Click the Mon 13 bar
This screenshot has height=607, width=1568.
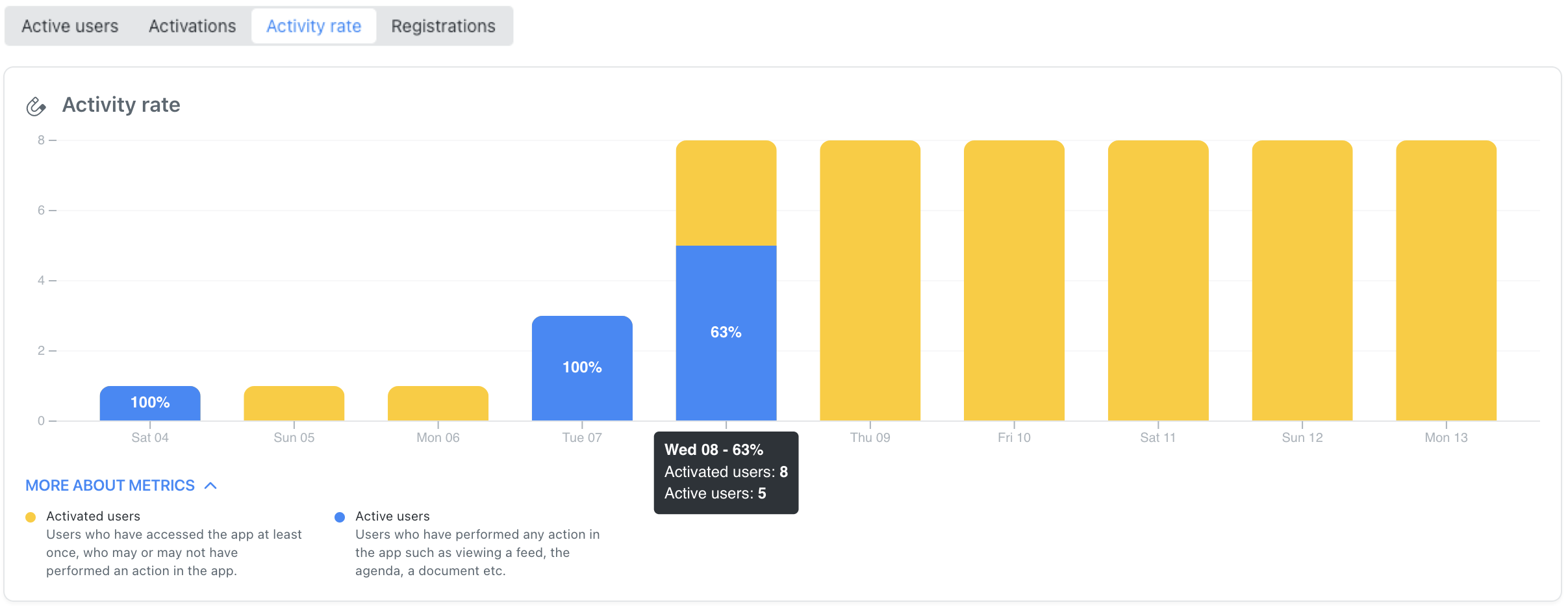pos(1446,279)
